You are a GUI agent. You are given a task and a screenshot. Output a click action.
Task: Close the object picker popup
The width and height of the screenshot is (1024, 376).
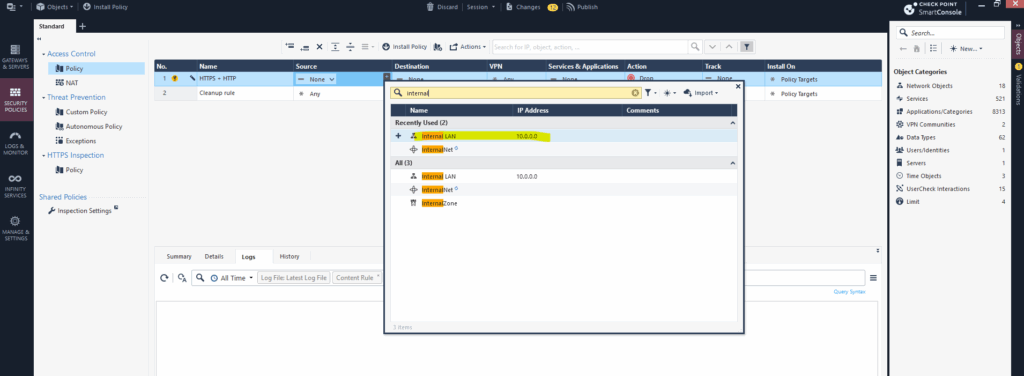click(738, 86)
